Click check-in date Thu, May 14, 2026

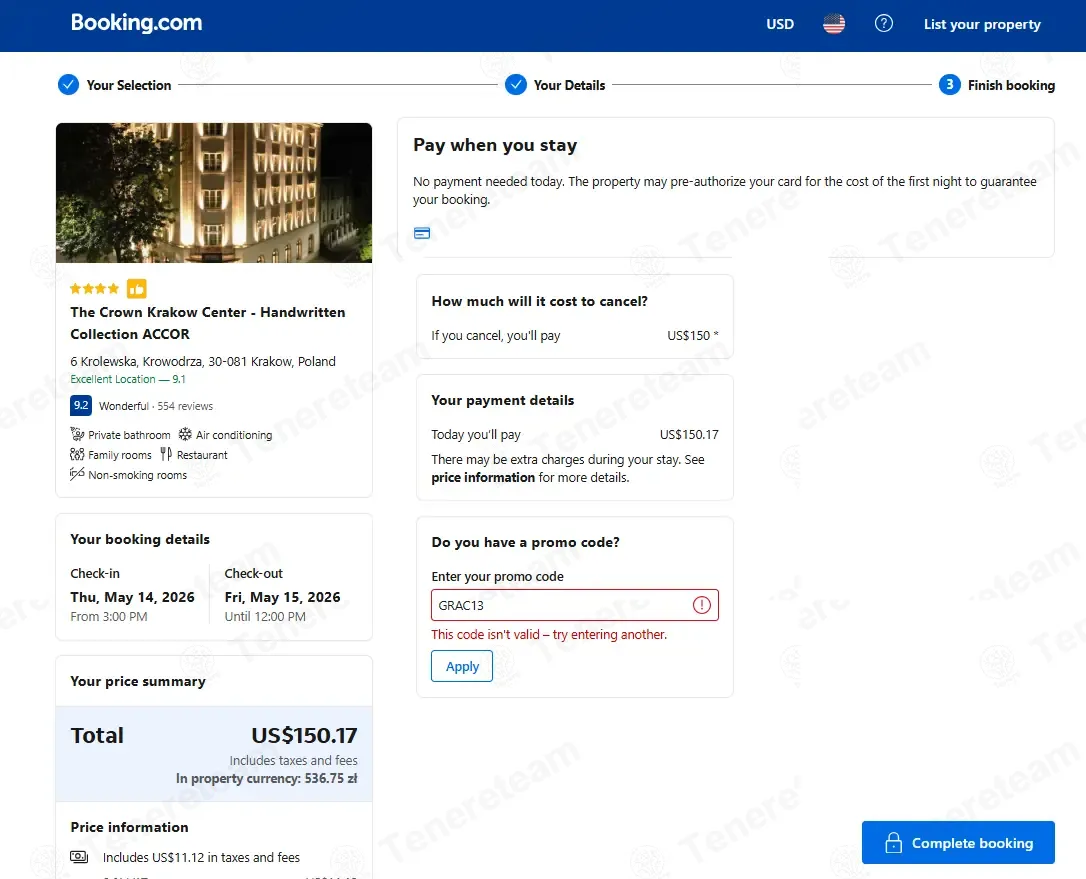tap(132, 597)
